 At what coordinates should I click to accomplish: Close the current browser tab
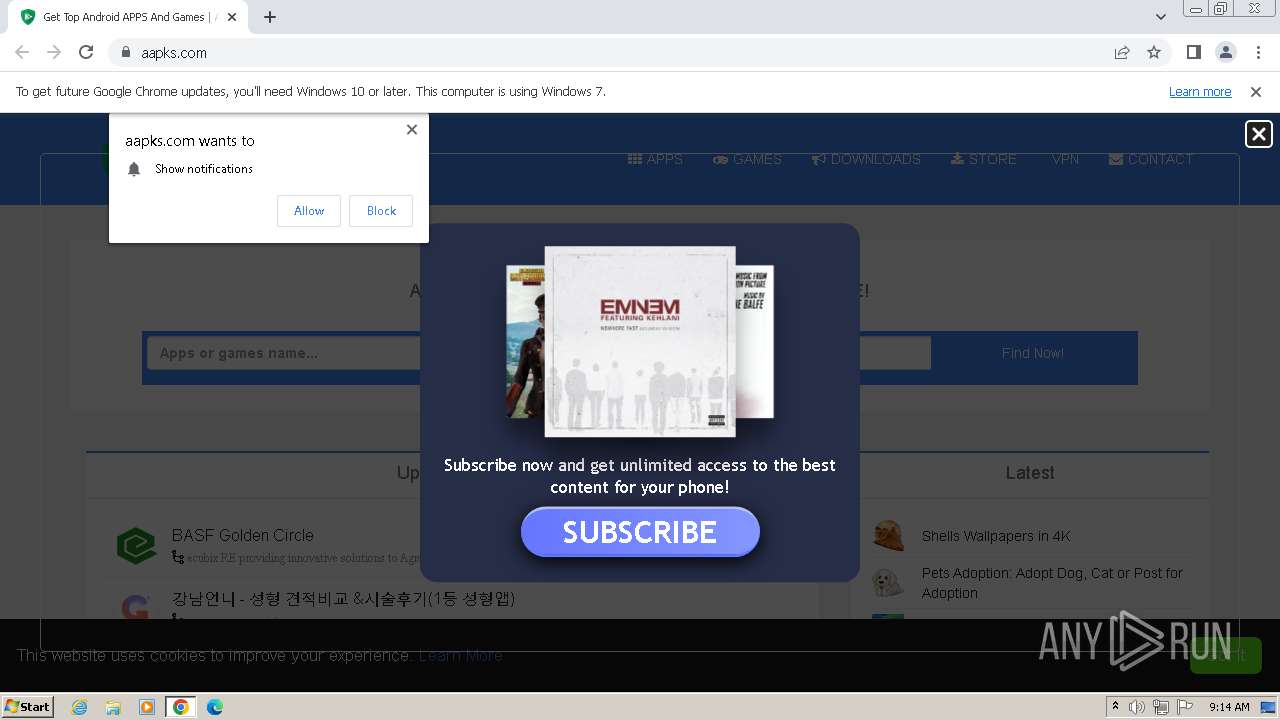click(232, 17)
